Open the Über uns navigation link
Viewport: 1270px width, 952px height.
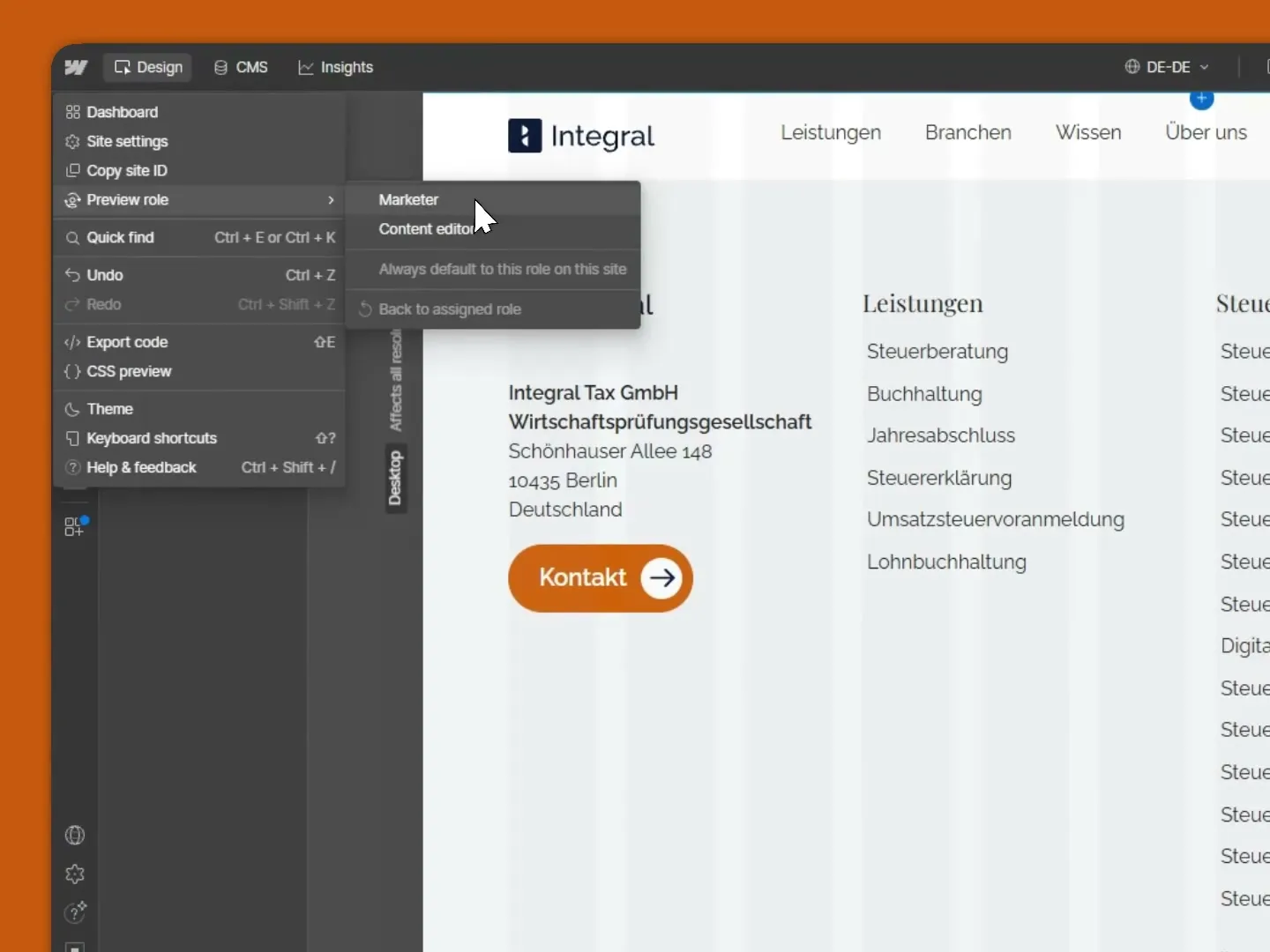point(1206,132)
